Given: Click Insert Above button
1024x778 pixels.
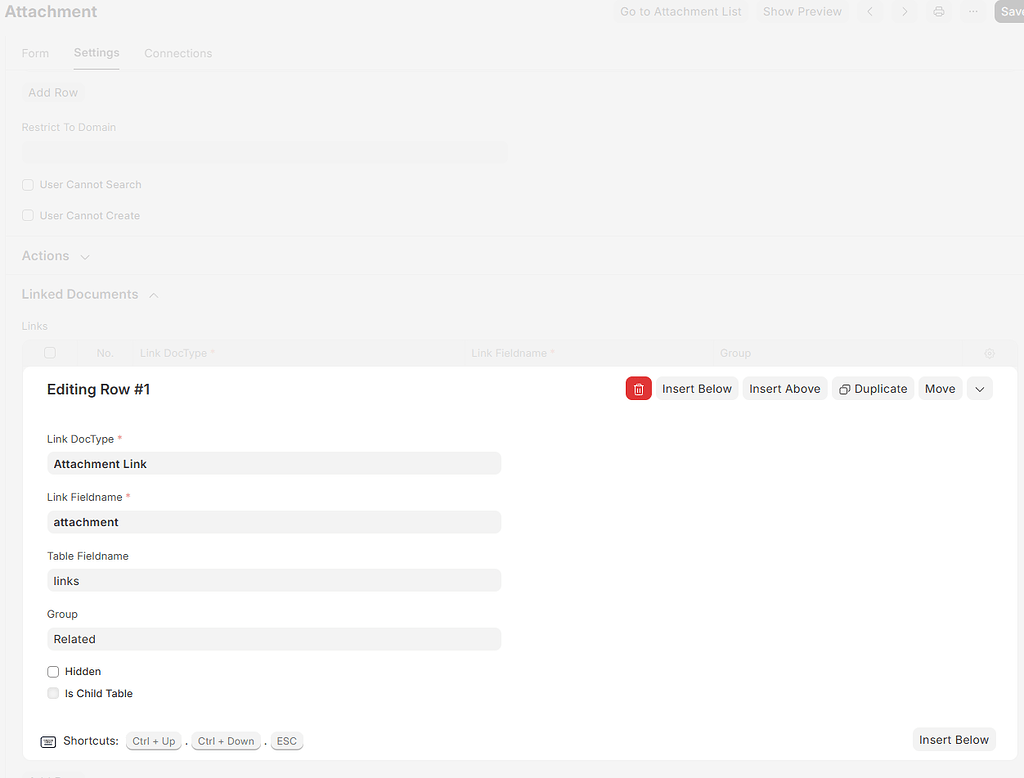Looking at the screenshot, I should 784,389.
